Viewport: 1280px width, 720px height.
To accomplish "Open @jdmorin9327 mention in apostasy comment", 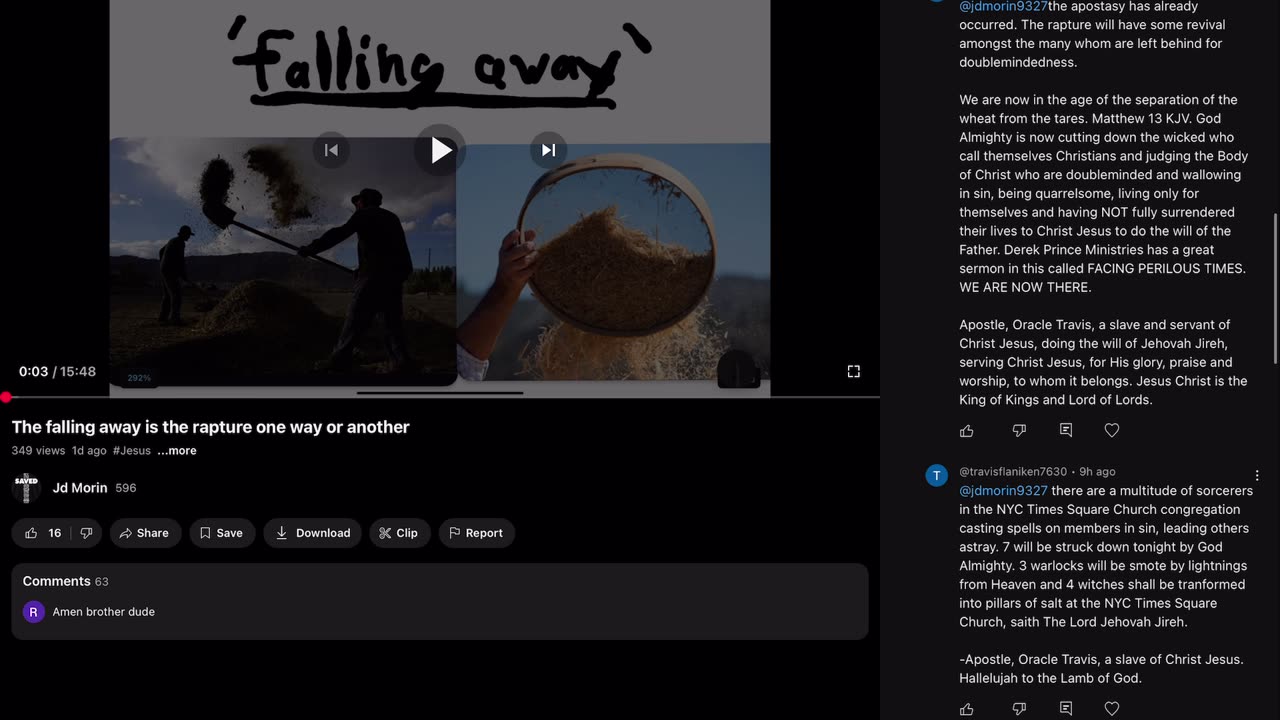I will pyautogui.click(x=1004, y=6).
